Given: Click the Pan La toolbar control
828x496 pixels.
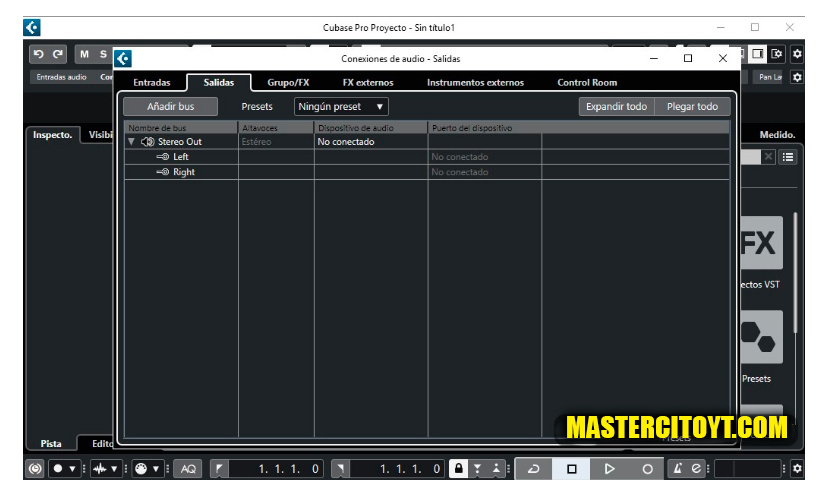Looking at the screenshot, I should [770, 77].
